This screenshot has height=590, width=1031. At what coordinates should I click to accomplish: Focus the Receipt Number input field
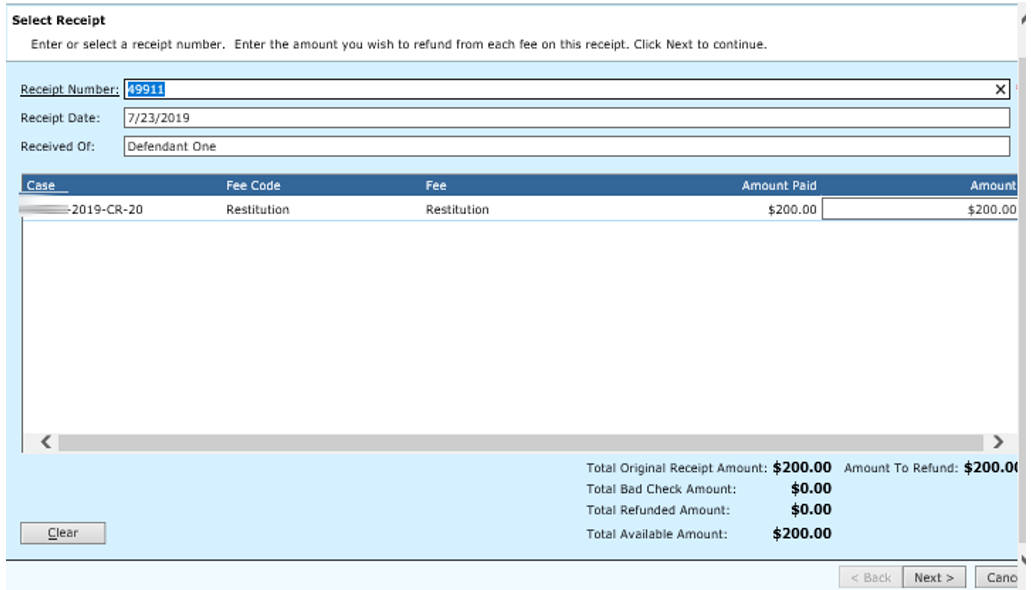coord(560,90)
